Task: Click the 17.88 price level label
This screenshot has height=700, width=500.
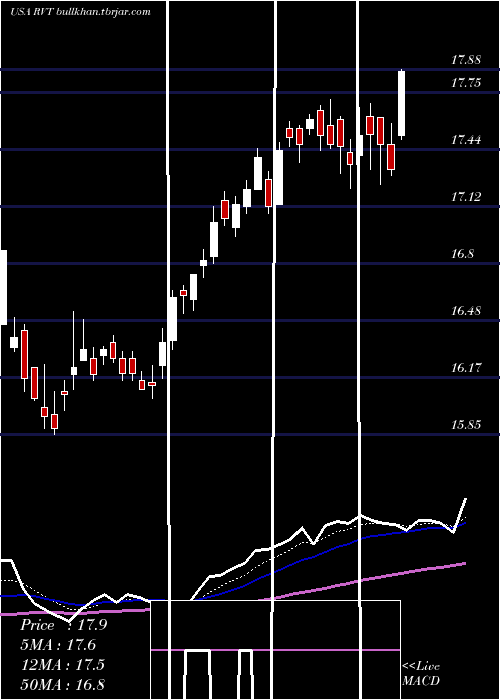Action: click(466, 60)
